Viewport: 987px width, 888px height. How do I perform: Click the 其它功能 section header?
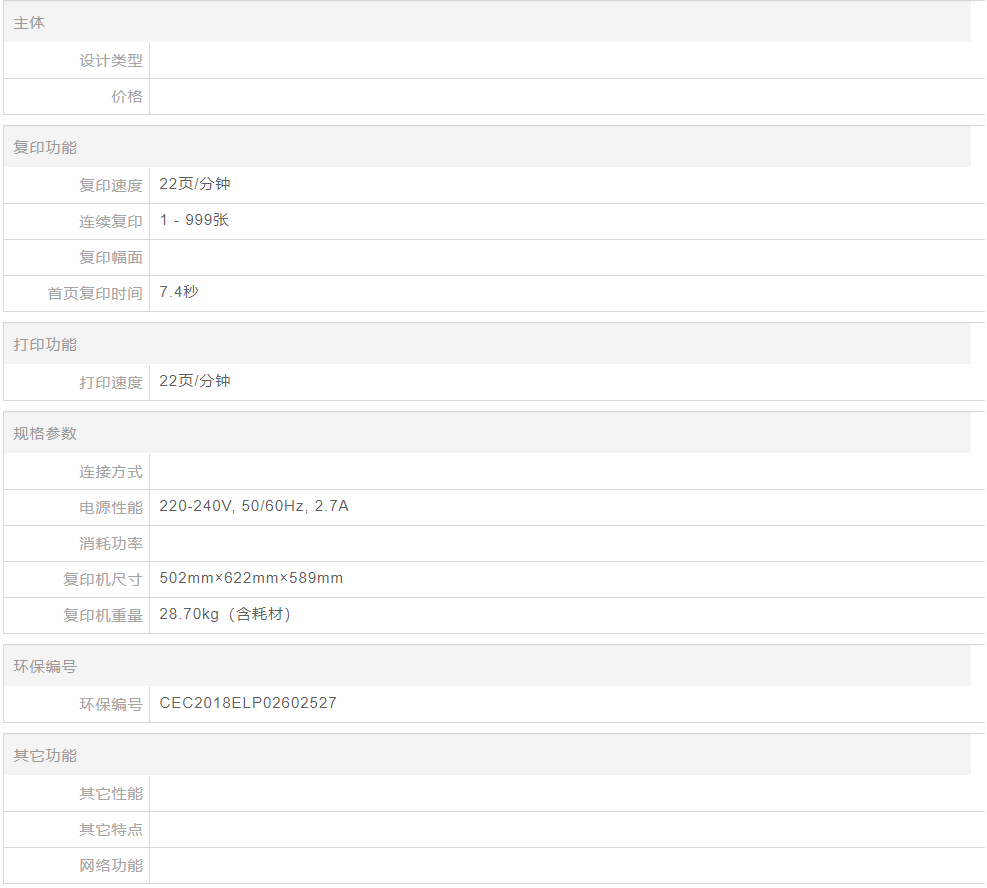pyautogui.click(x=45, y=755)
